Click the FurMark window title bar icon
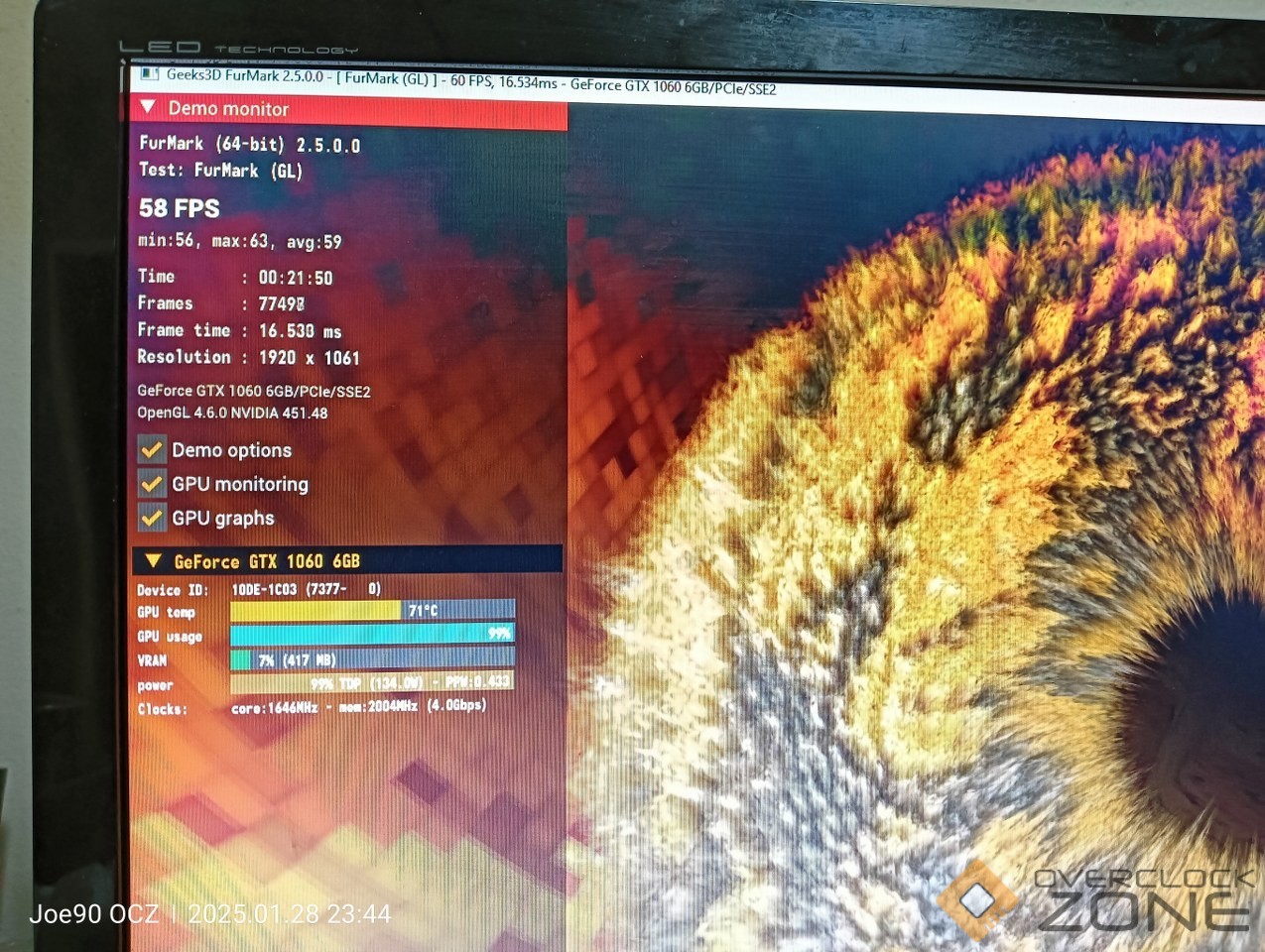 click(x=149, y=73)
